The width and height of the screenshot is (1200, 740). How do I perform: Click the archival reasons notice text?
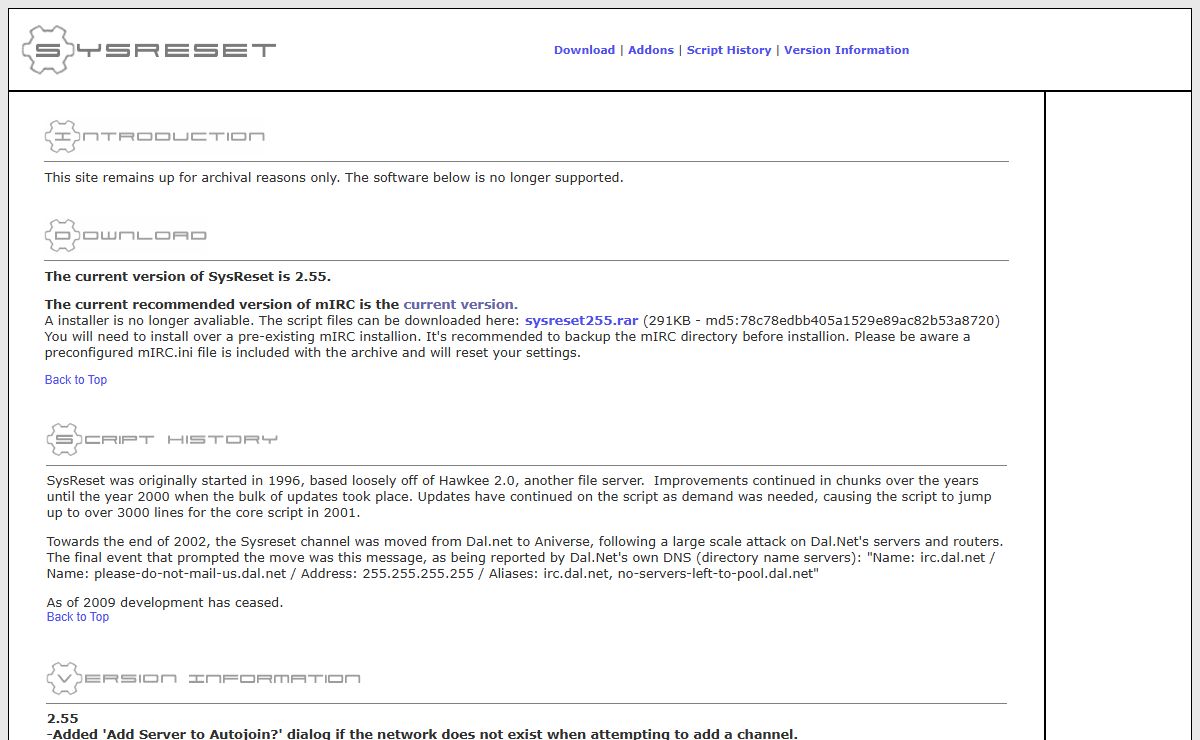[x=334, y=177]
